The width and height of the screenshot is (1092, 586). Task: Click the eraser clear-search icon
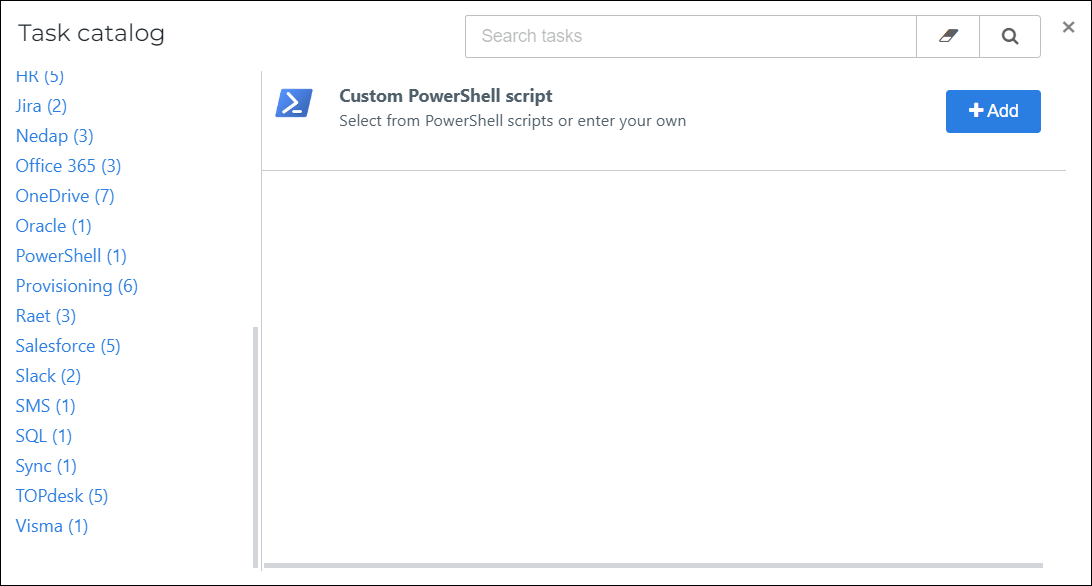pos(948,36)
